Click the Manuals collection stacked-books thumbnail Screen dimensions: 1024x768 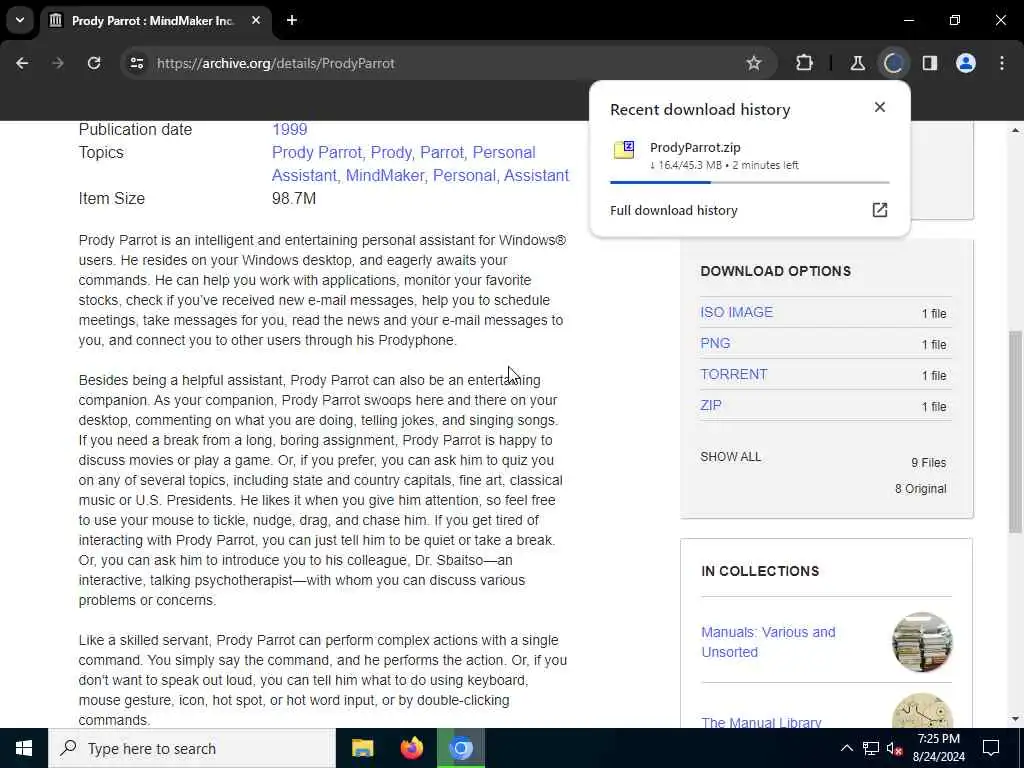click(922, 642)
